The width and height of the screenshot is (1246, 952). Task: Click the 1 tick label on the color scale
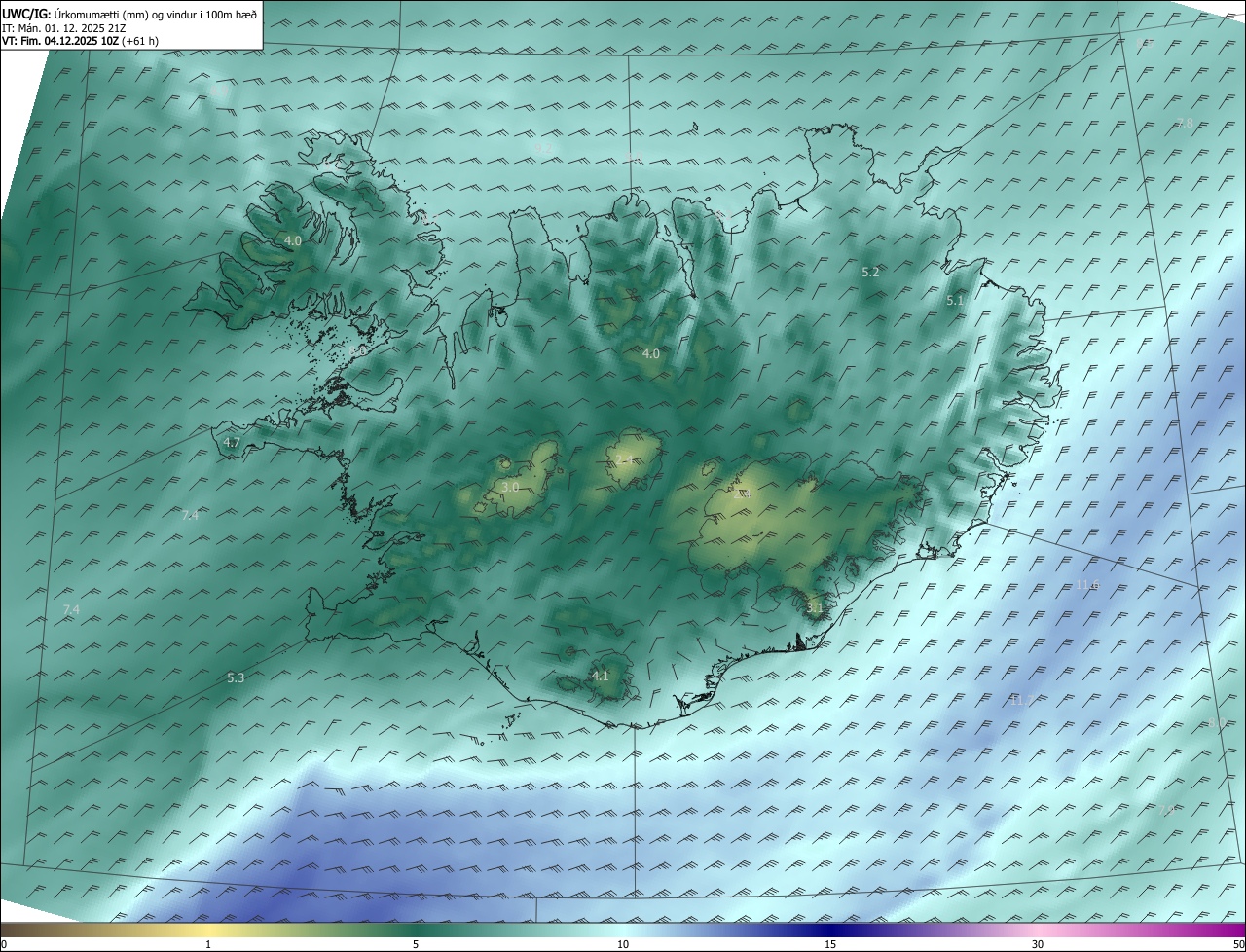208,944
